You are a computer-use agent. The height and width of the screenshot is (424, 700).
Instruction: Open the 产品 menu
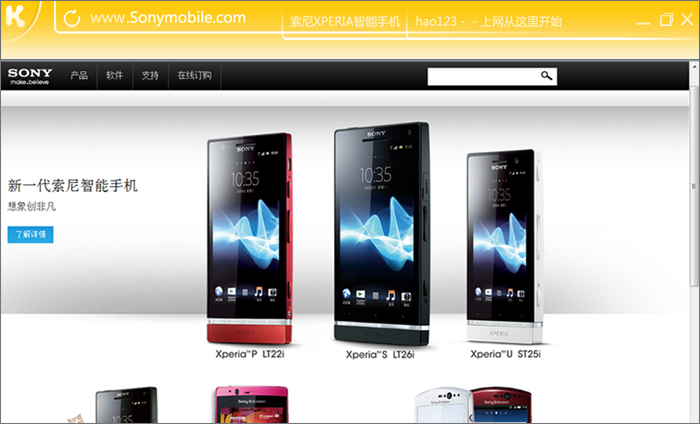coord(79,75)
